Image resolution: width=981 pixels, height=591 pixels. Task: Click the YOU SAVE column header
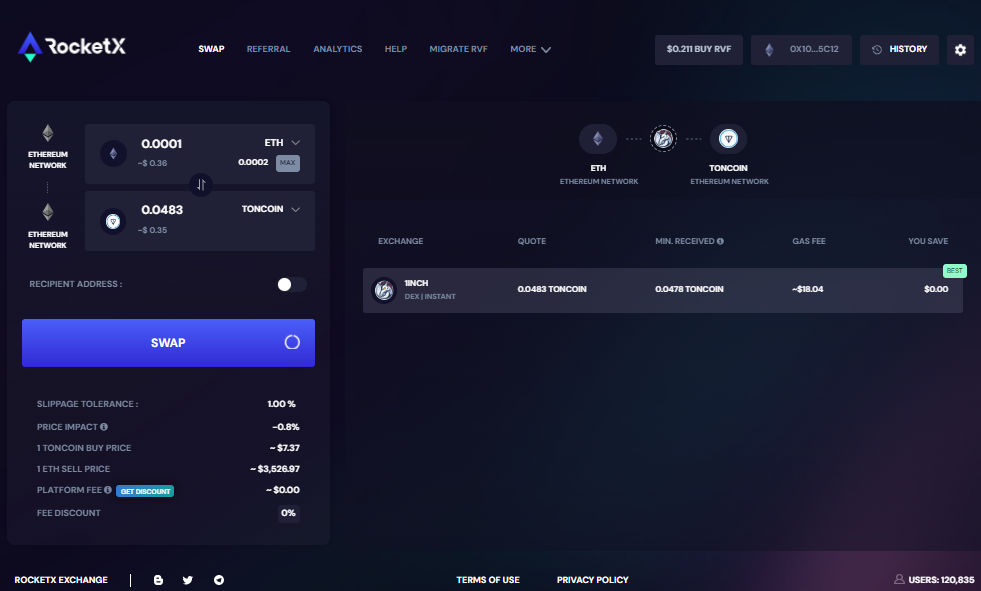coord(928,241)
